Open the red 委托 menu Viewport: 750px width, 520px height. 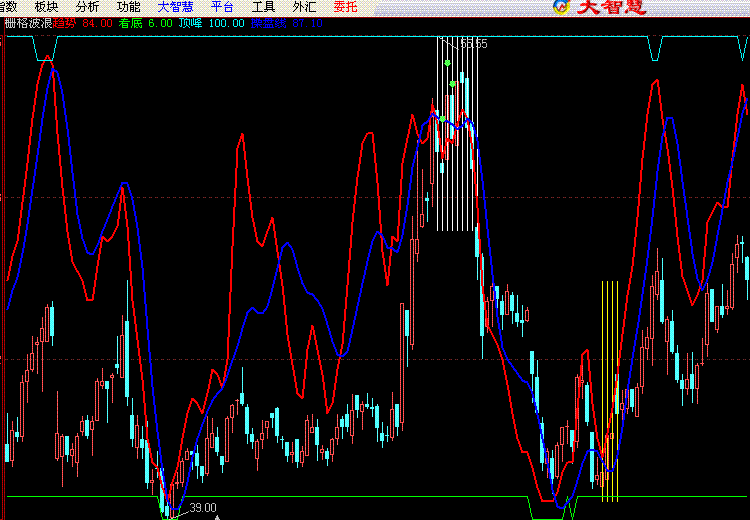click(x=345, y=7)
